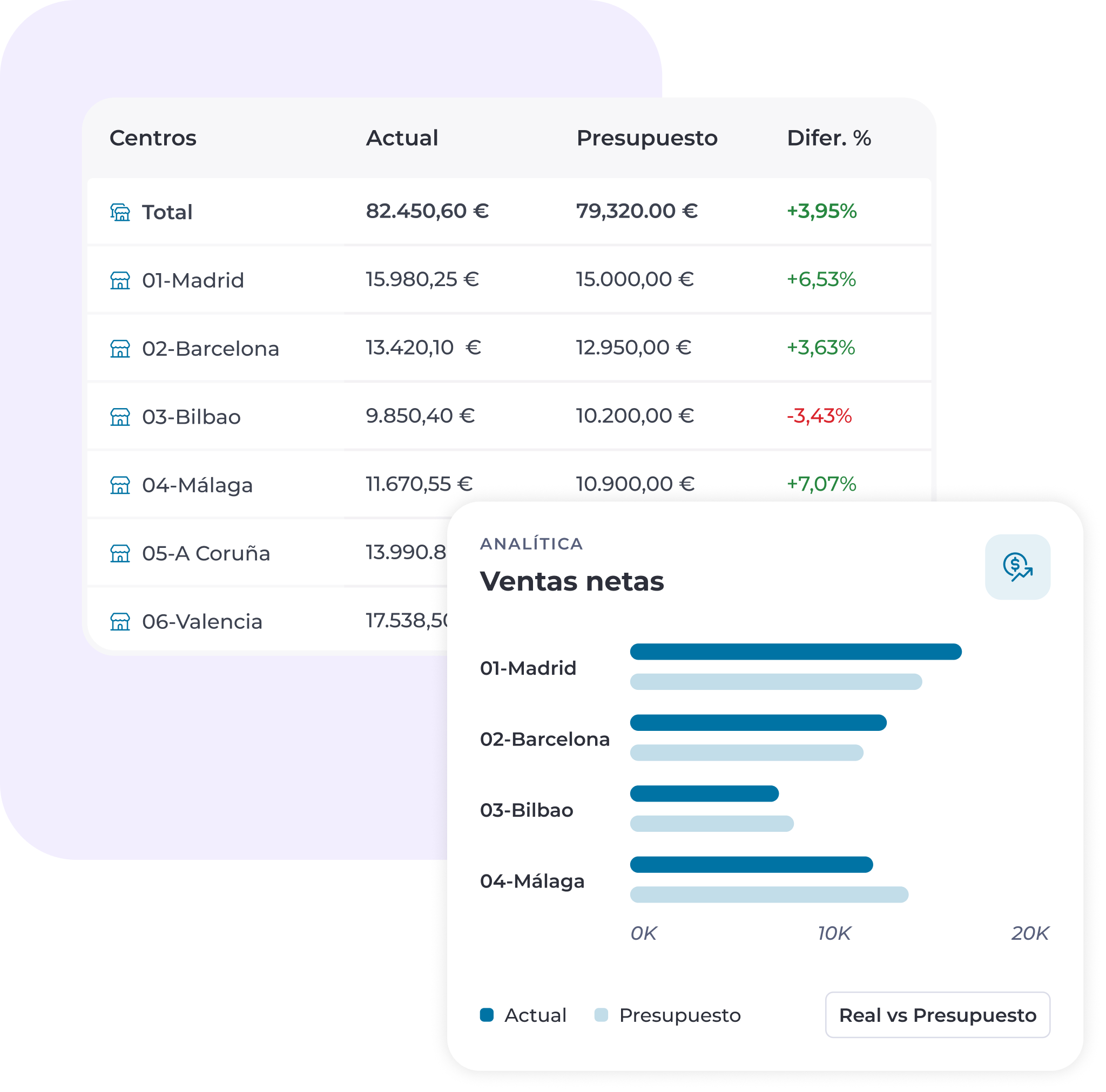1106x1092 pixels.
Task: Select the Total row label
Action: click(167, 212)
